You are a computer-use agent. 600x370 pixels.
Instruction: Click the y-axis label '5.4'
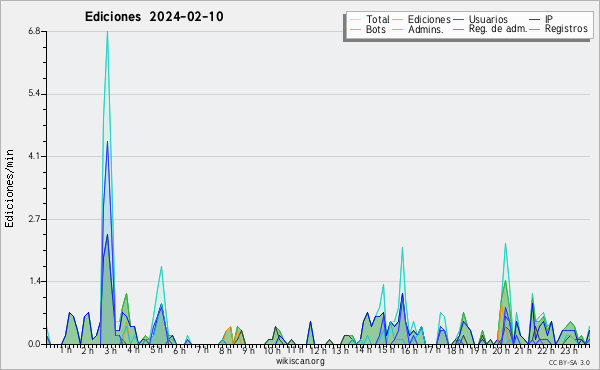tap(34, 94)
